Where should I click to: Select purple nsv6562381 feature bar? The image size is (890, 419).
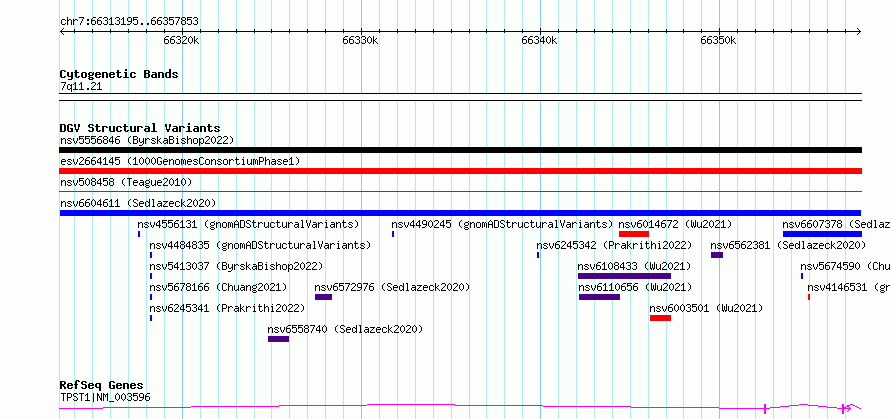[717, 255]
